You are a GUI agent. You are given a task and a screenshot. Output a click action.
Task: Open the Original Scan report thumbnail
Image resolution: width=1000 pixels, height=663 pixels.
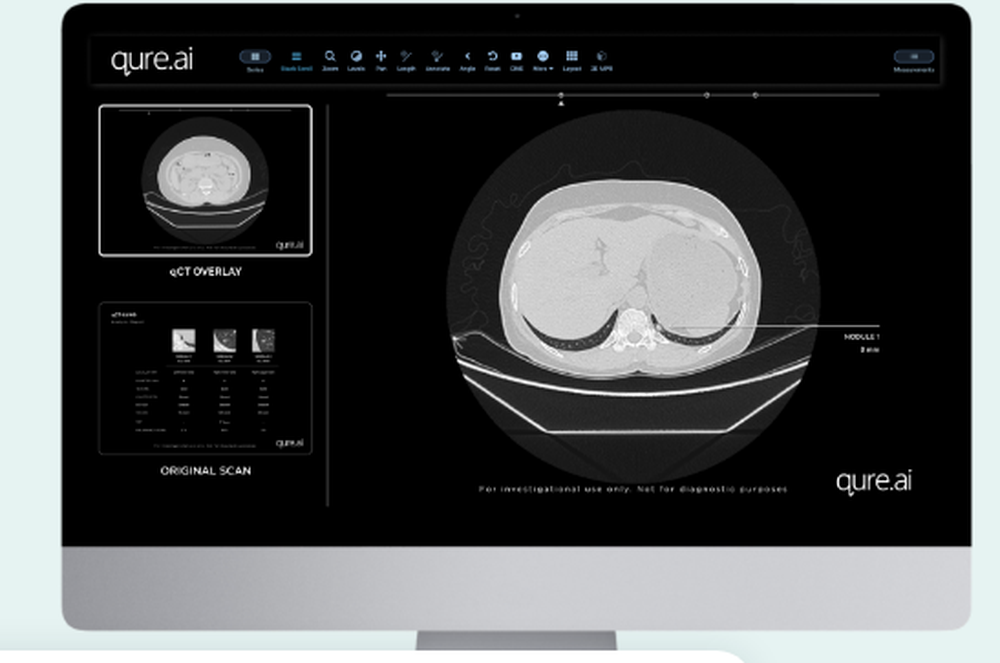tap(205, 379)
